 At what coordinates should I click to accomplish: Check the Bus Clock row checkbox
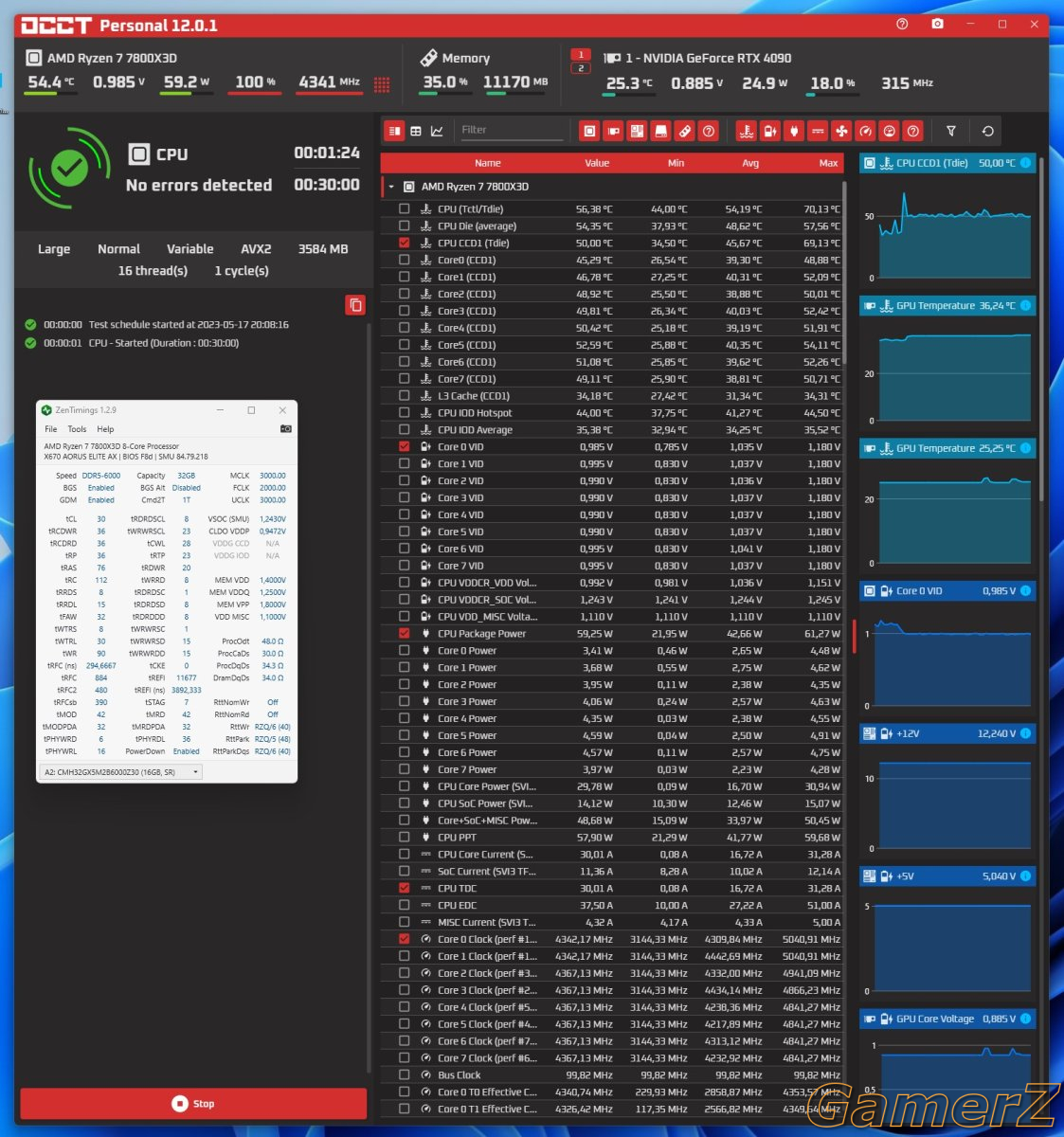pos(405,1074)
